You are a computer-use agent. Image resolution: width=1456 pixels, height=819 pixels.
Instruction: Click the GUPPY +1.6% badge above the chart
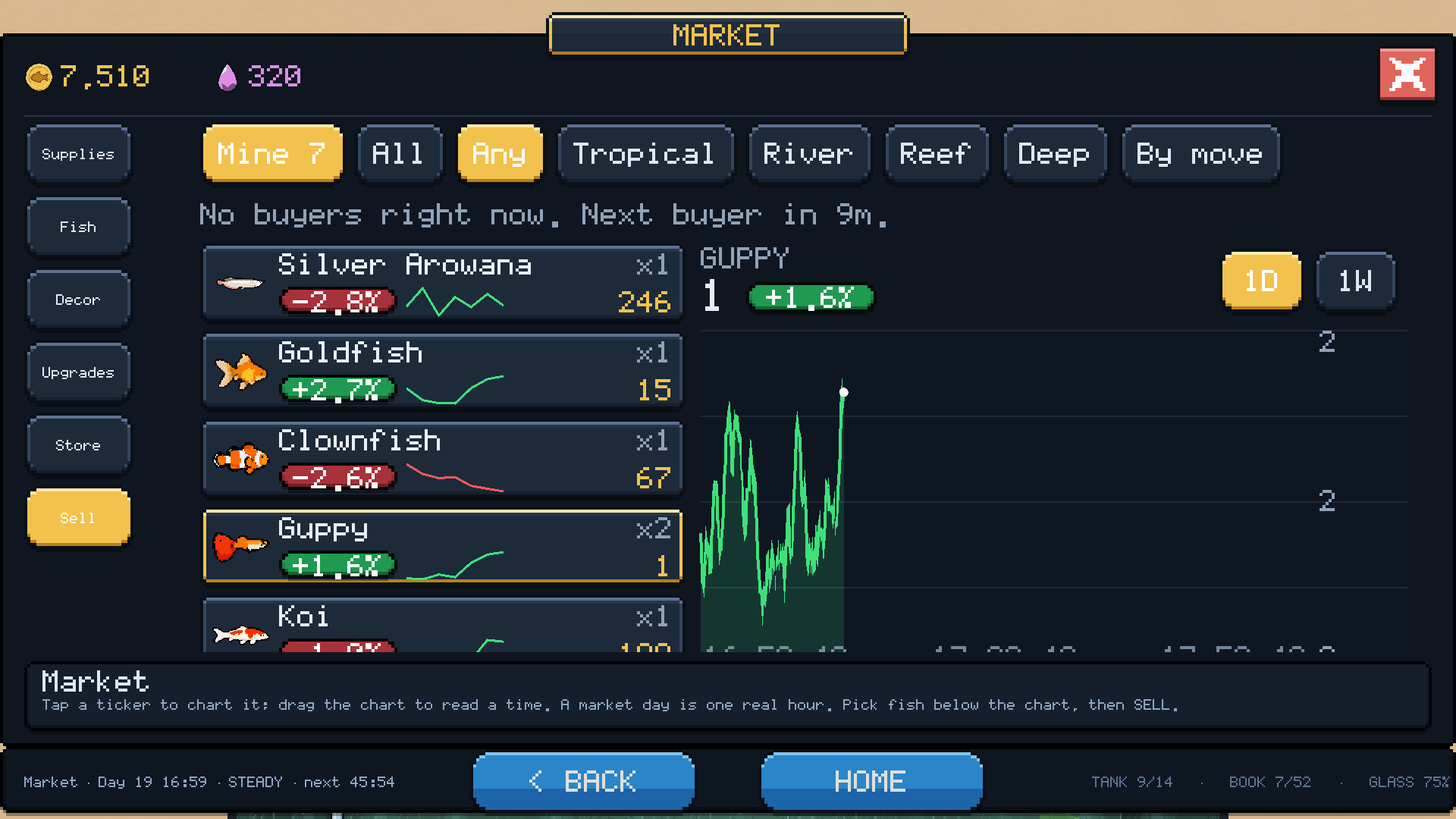click(811, 297)
